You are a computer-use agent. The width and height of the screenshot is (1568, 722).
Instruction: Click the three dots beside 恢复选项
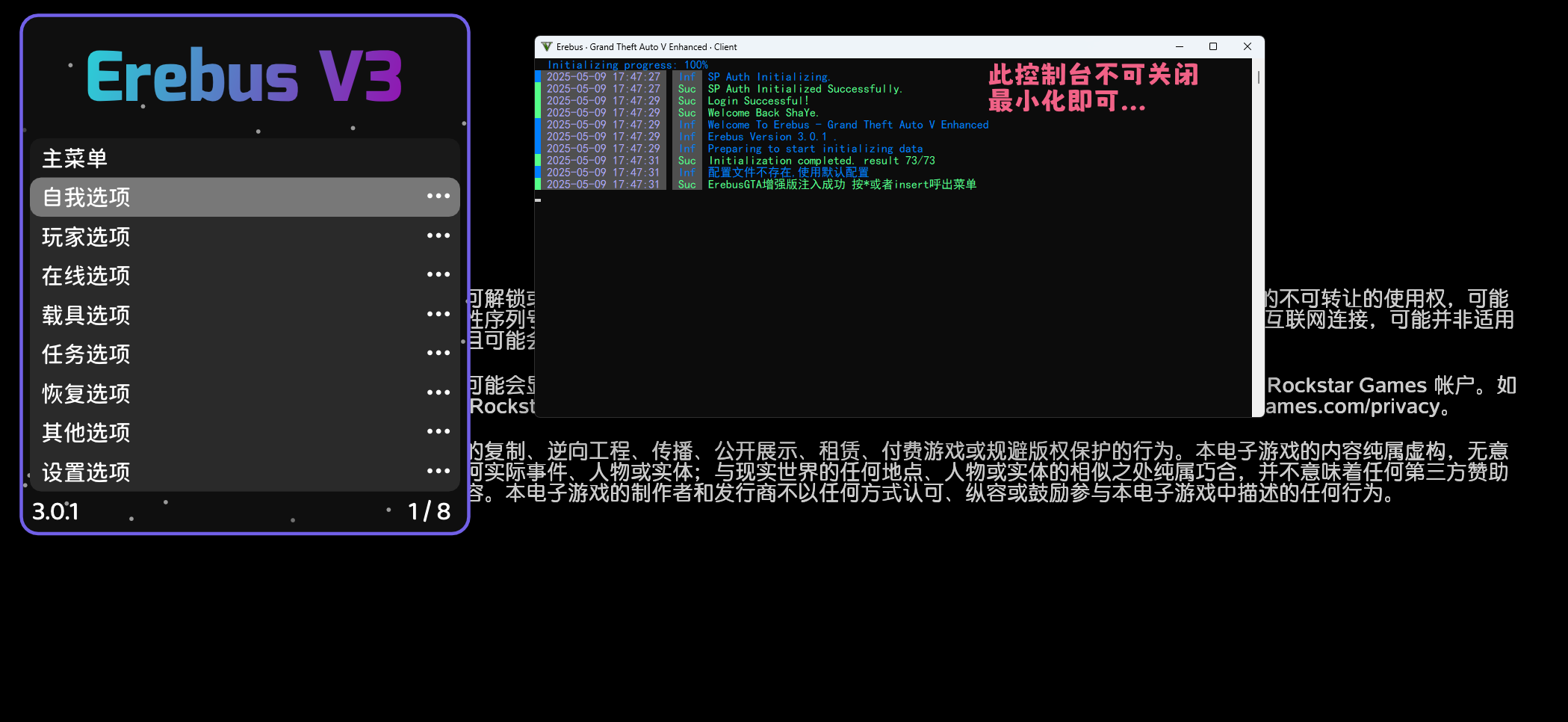[438, 392]
